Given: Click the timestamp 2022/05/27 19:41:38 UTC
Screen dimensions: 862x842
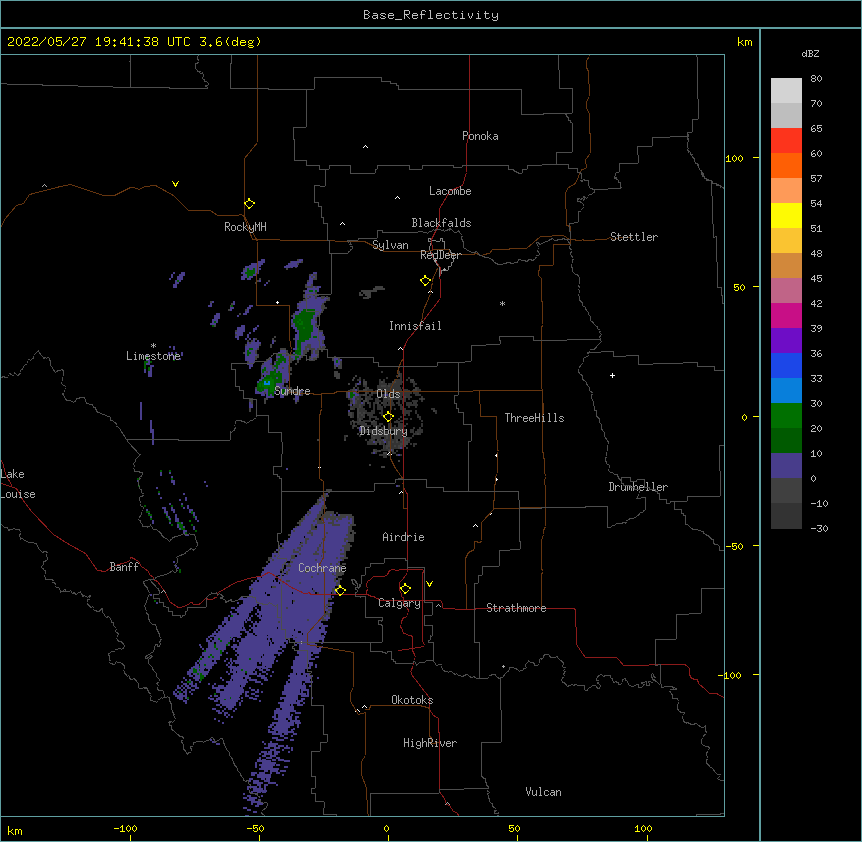Looking at the screenshot, I should click(99, 42).
